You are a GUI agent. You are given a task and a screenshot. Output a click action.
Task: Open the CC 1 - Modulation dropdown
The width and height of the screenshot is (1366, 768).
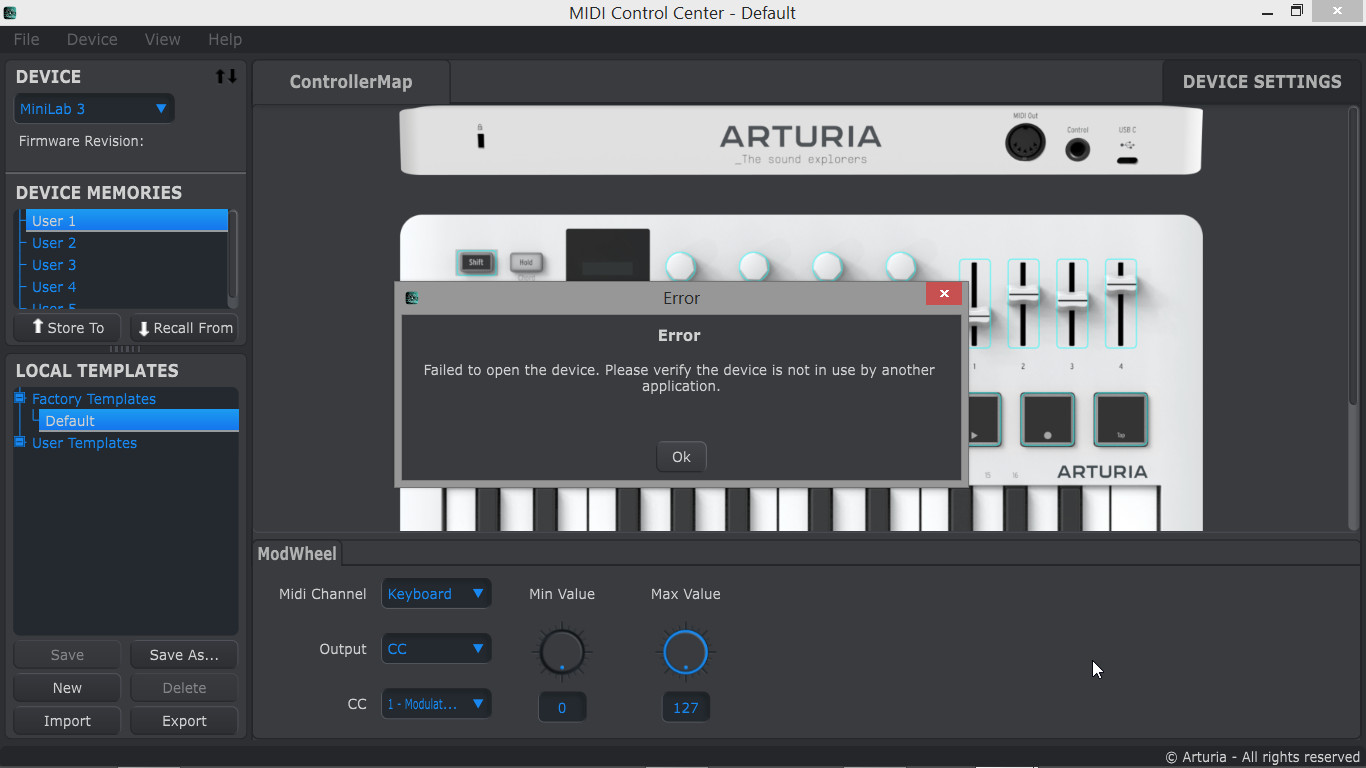436,704
